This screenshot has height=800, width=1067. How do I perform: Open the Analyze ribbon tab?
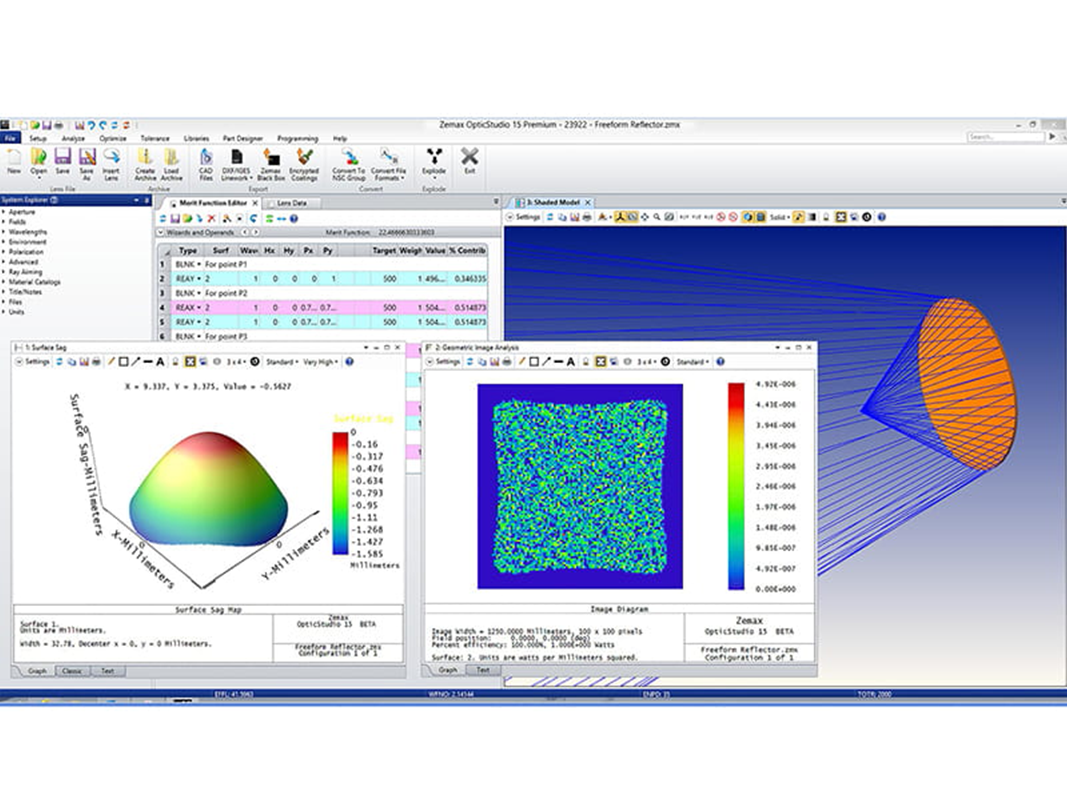tap(73, 138)
